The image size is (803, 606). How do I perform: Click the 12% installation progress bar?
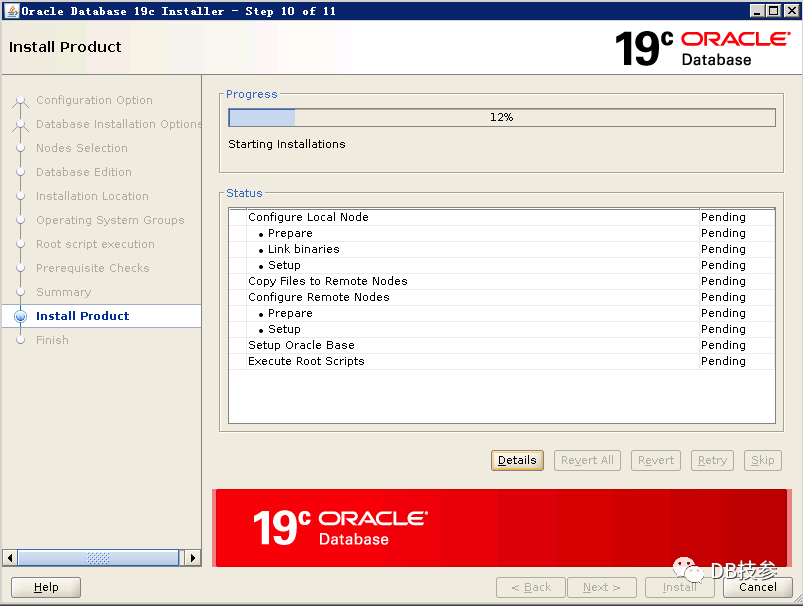click(501, 117)
